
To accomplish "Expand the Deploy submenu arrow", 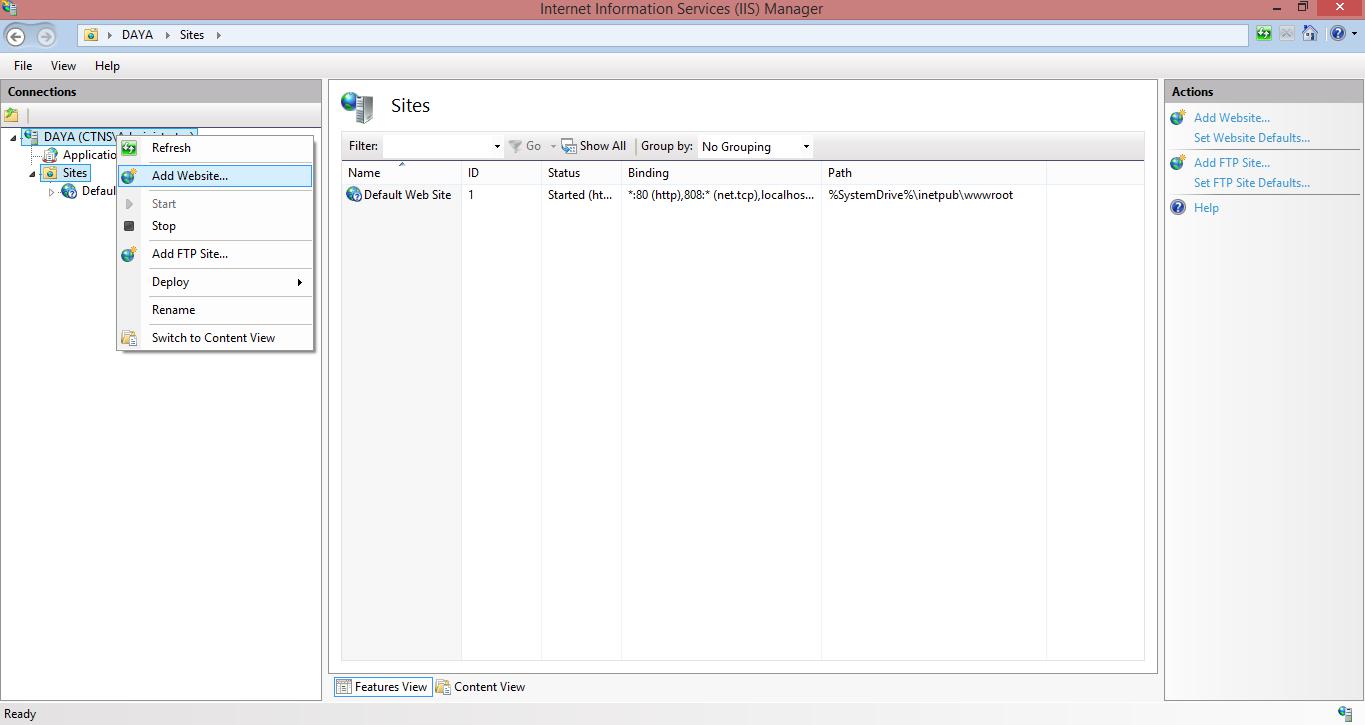I will point(299,282).
